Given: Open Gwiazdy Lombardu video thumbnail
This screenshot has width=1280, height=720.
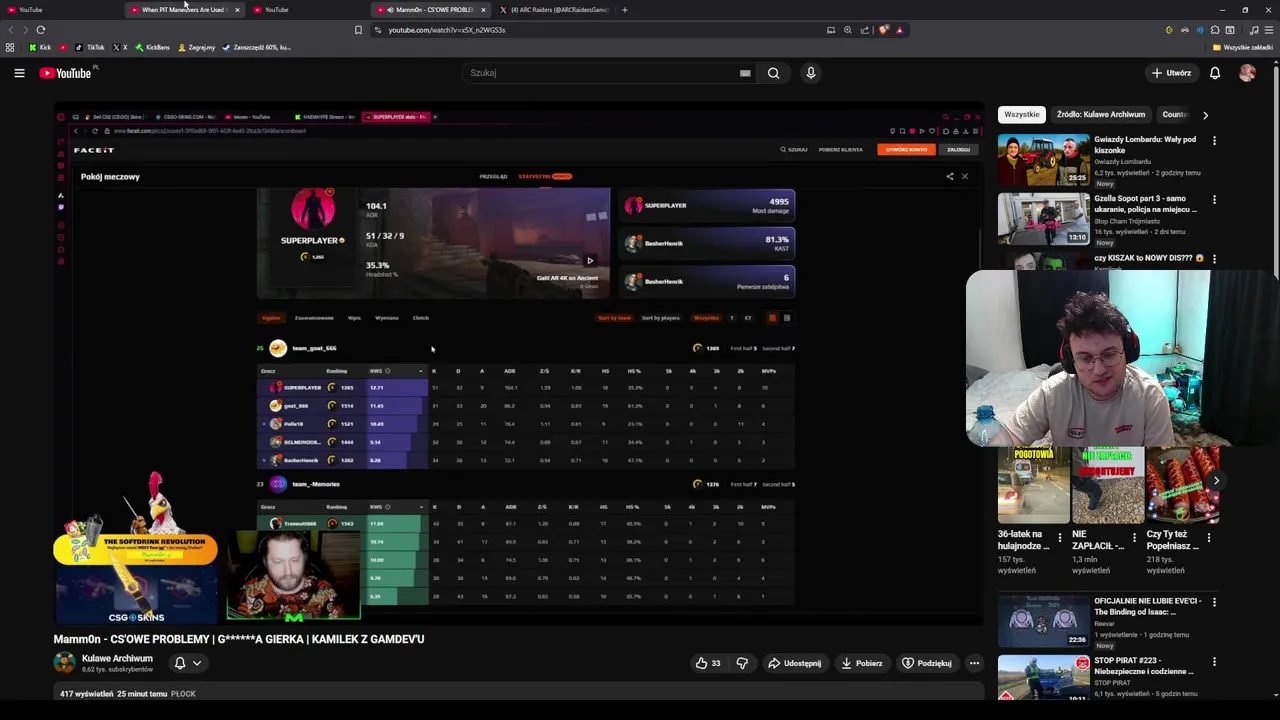Looking at the screenshot, I should coord(1043,159).
